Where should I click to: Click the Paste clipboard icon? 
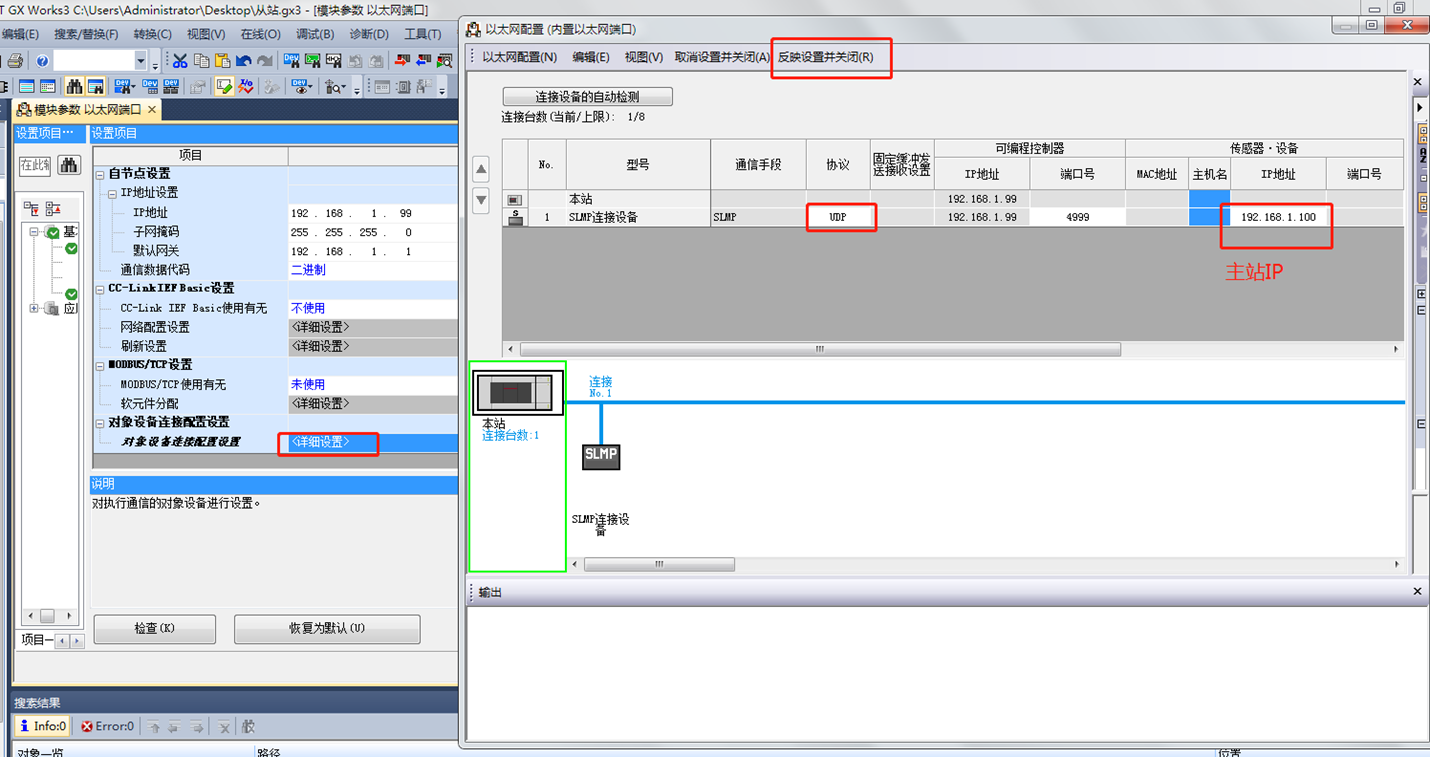[x=222, y=61]
